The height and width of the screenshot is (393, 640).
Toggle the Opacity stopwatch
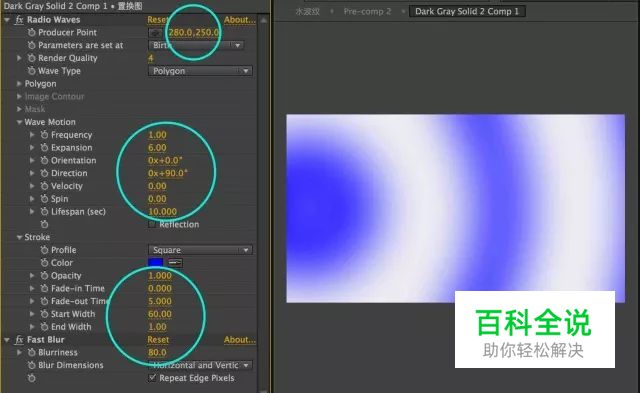44,275
